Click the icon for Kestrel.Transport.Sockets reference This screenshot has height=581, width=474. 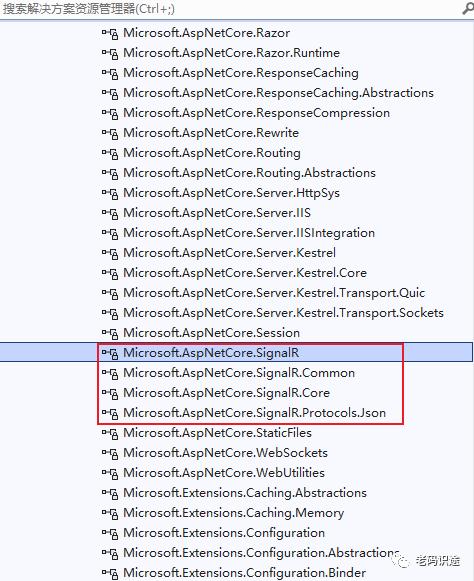[x=110, y=313]
